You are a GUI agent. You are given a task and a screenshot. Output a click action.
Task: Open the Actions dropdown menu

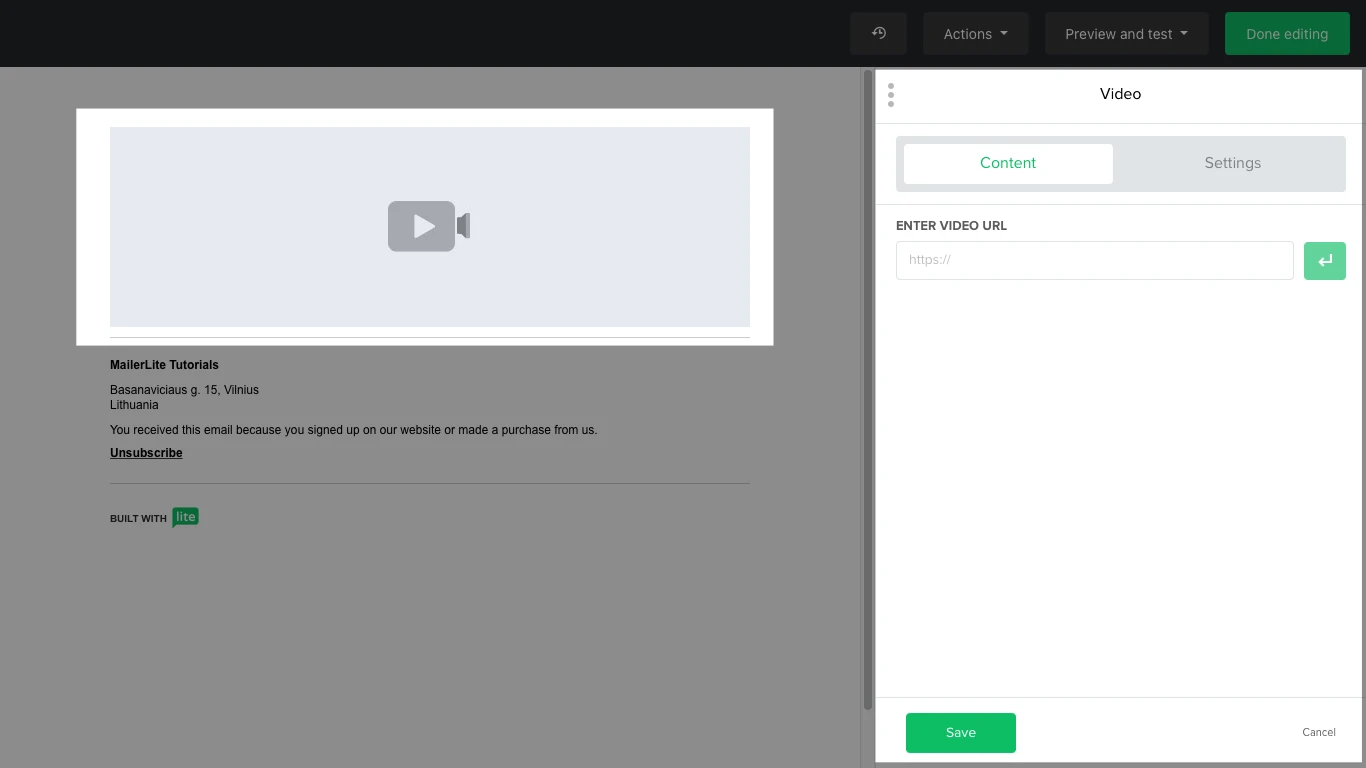(x=975, y=34)
